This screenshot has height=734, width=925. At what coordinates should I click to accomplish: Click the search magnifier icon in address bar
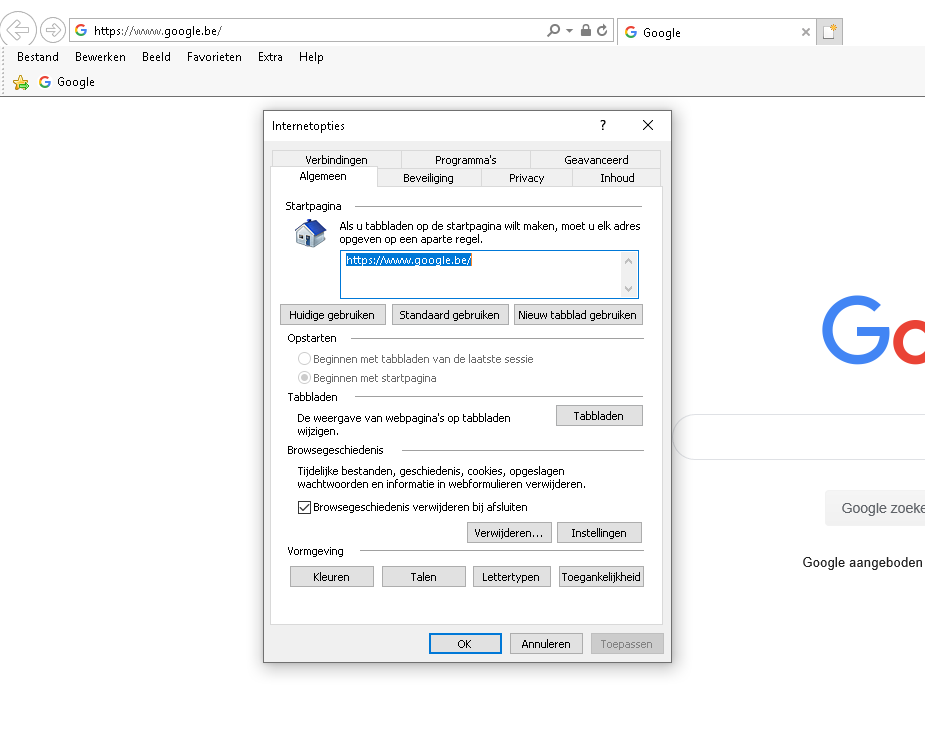(x=553, y=31)
